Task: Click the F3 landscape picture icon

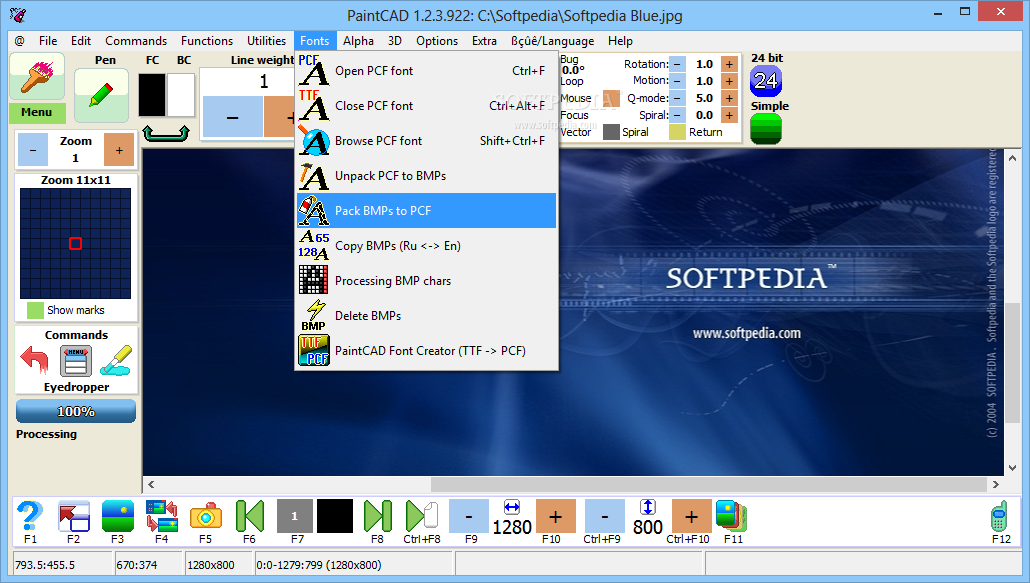Action: 118,516
